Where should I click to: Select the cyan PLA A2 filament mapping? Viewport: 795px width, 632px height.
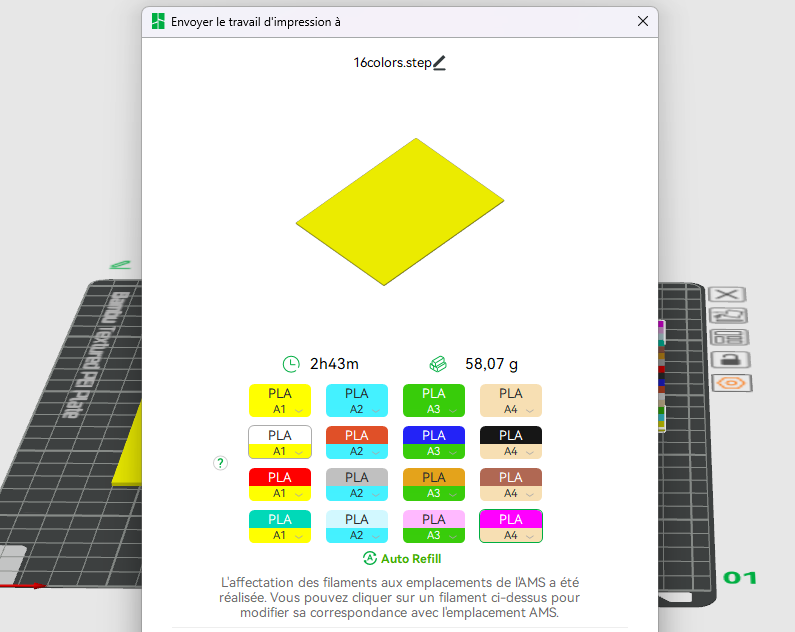[x=357, y=400]
